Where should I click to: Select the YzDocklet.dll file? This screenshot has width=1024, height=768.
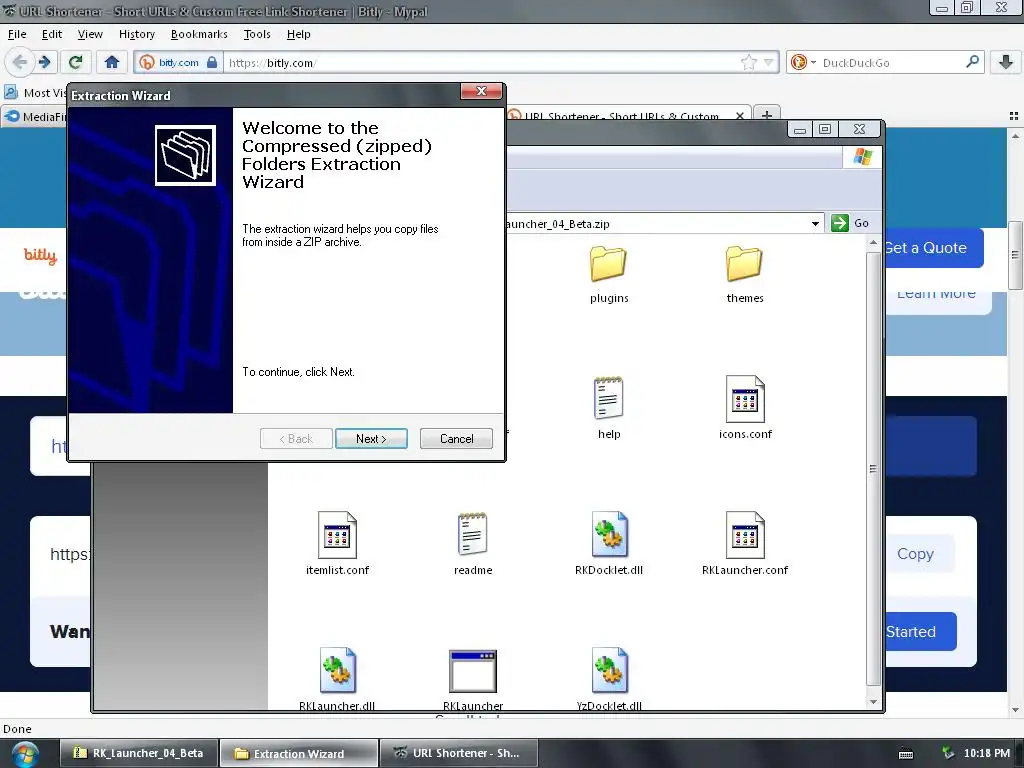coord(609,678)
